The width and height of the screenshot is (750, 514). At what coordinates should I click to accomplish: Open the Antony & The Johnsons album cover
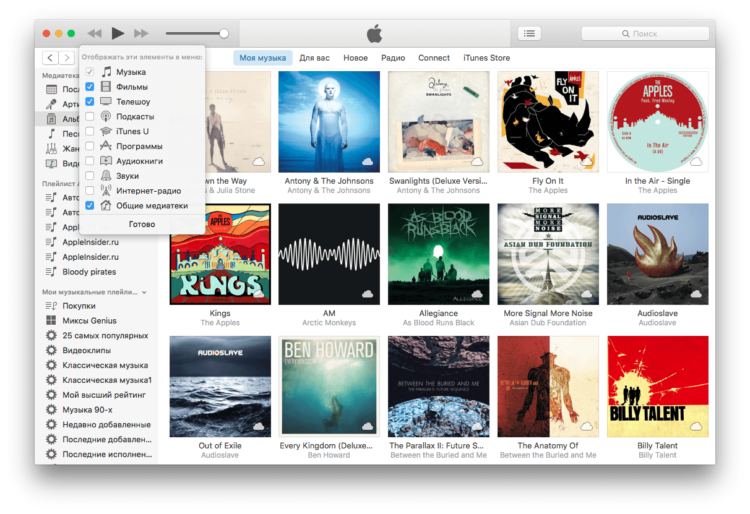pos(329,121)
